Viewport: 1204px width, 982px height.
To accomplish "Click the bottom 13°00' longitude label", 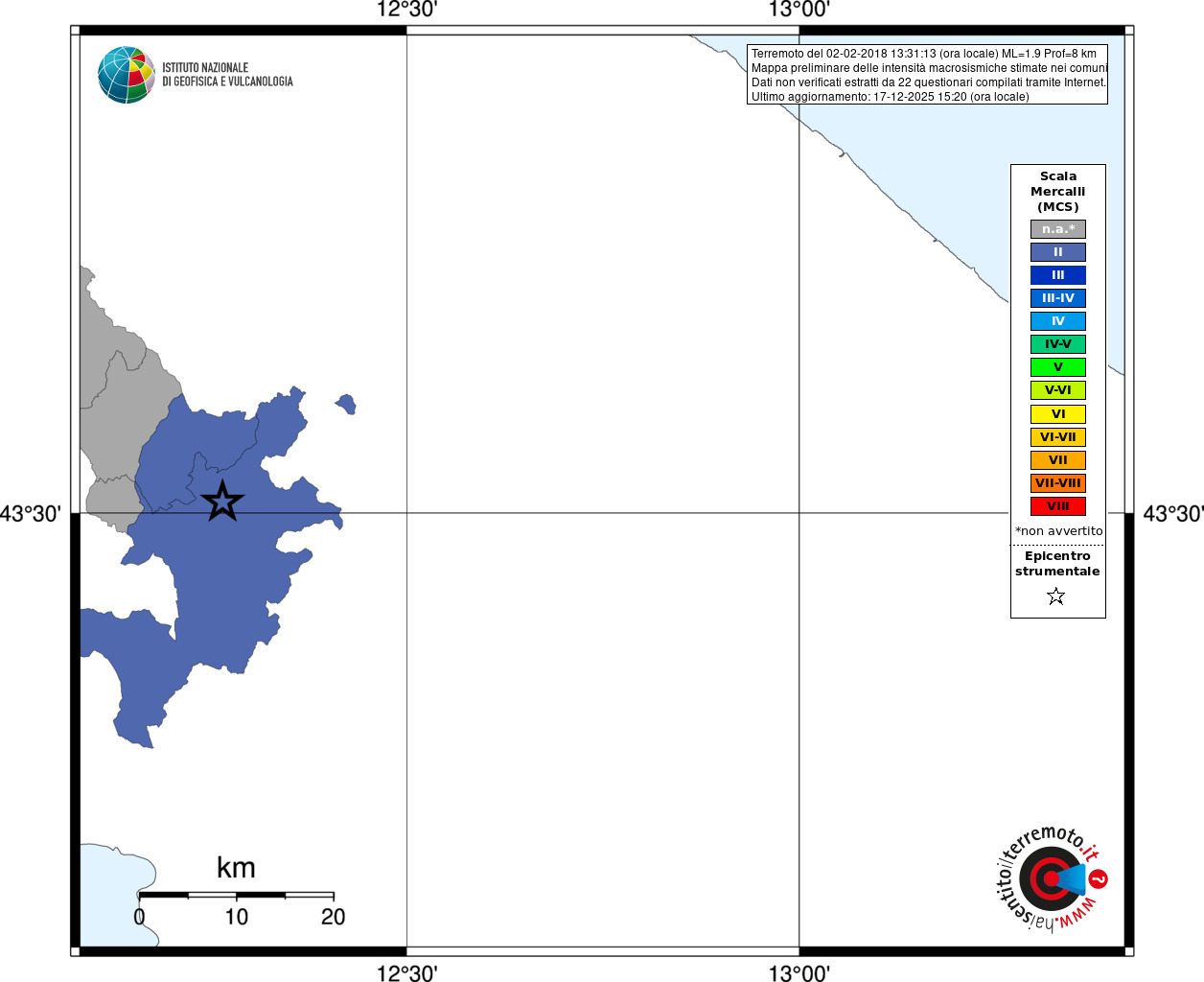I will point(799,972).
